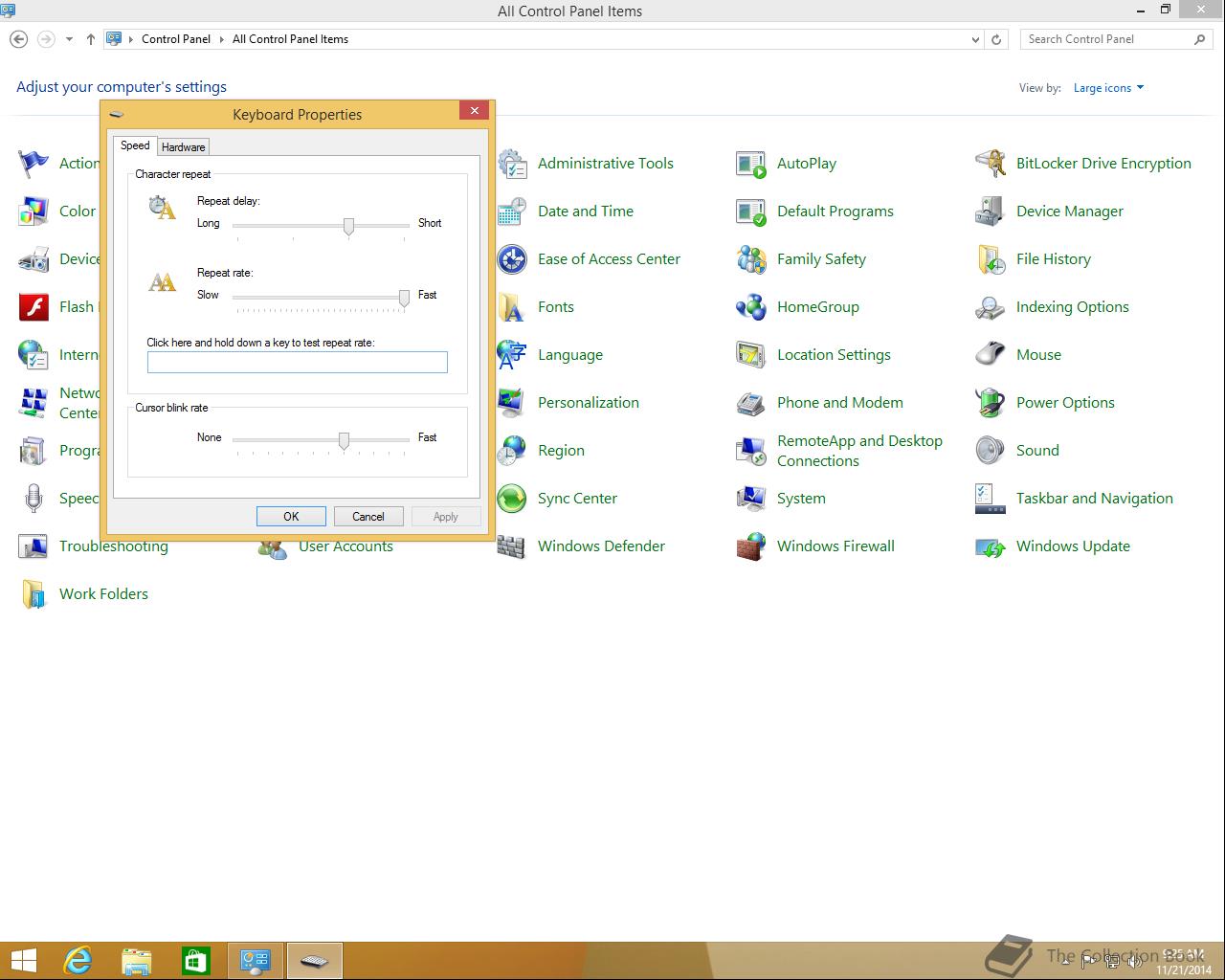This screenshot has width=1225, height=980.
Task: Open the recent locations dropdown arrow
Action: pos(69,39)
